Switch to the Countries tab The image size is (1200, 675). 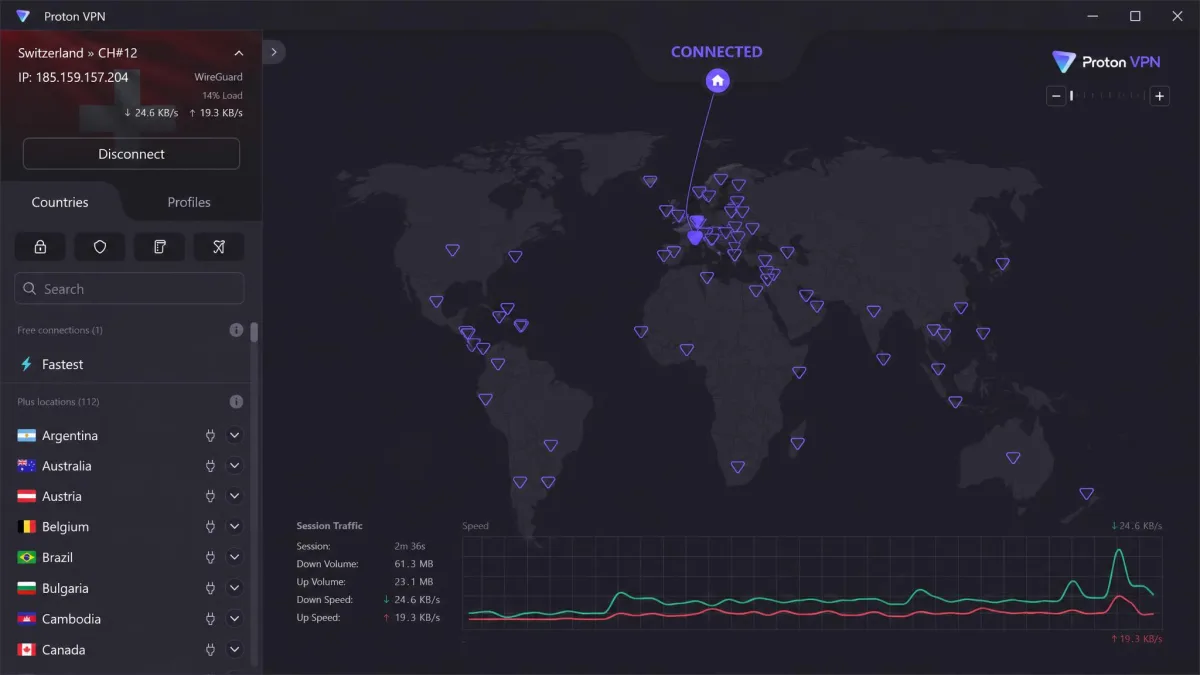60,202
